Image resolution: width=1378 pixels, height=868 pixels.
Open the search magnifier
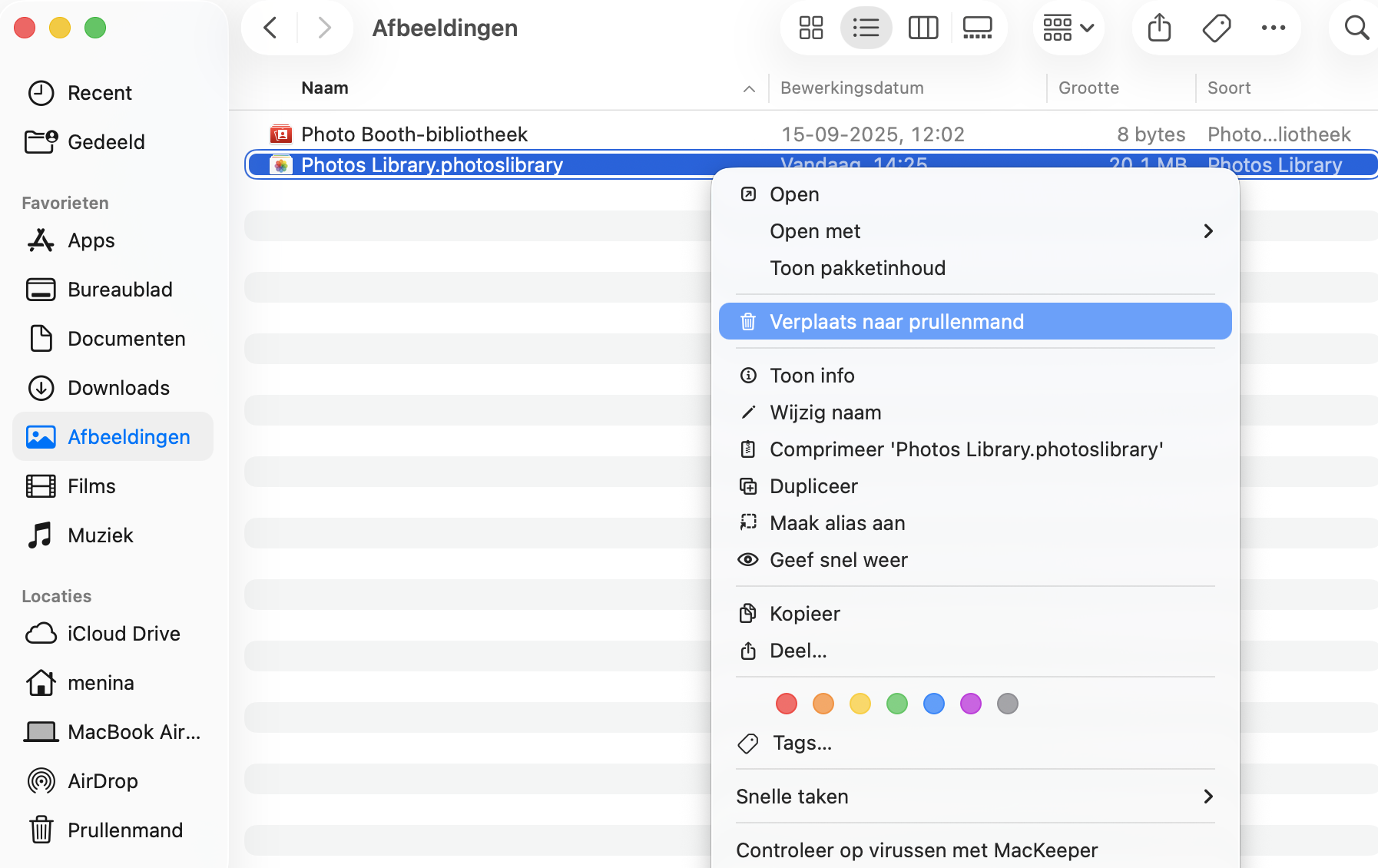coord(1356,28)
